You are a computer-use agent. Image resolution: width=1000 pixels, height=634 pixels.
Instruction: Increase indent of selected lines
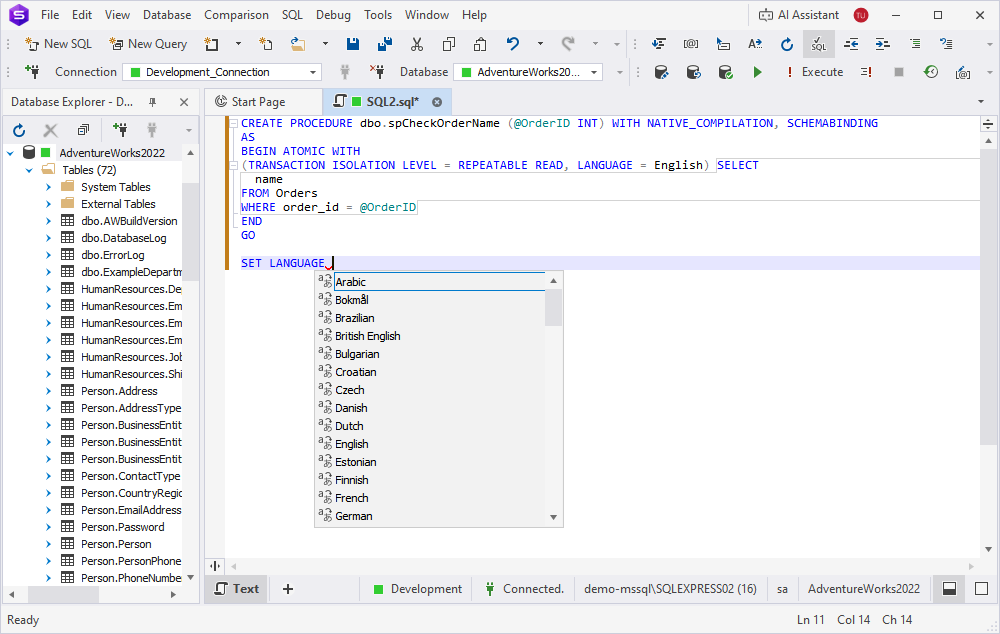tap(882, 44)
